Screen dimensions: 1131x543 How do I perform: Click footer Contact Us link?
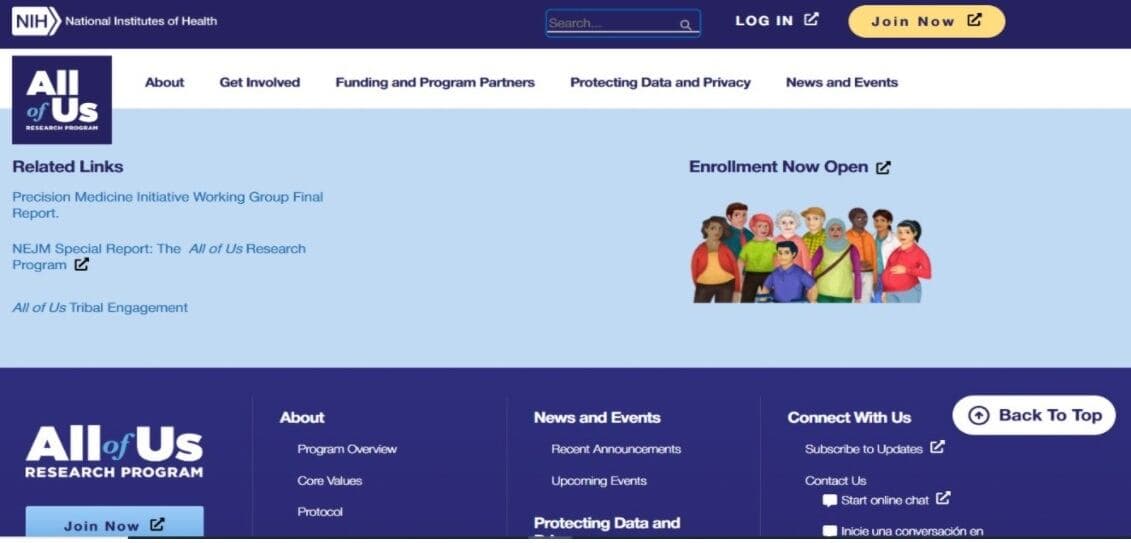pyautogui.click(x=835, y=481)
